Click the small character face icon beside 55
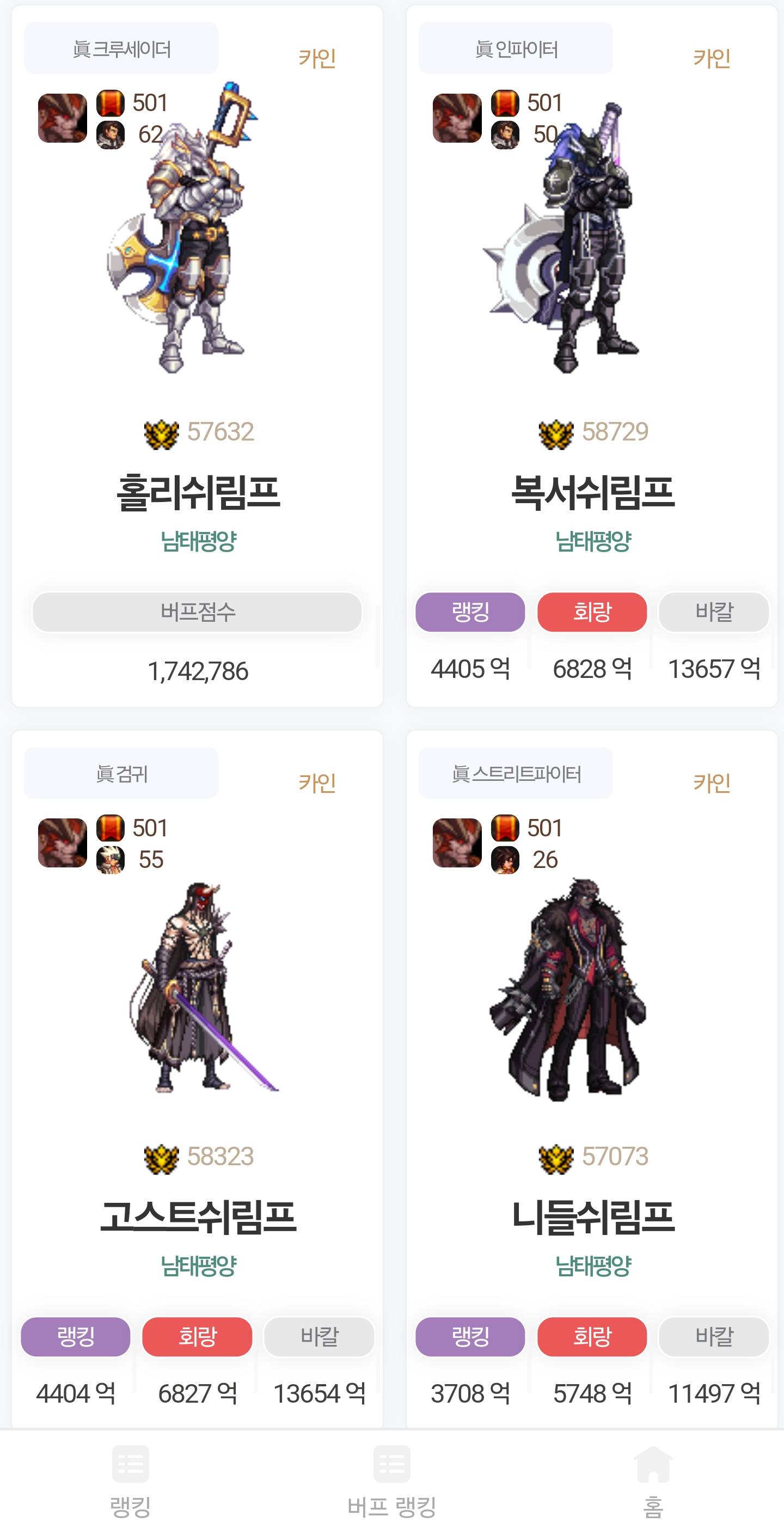This screenshot has height=1529, width=784. click(x=111, y=859)
